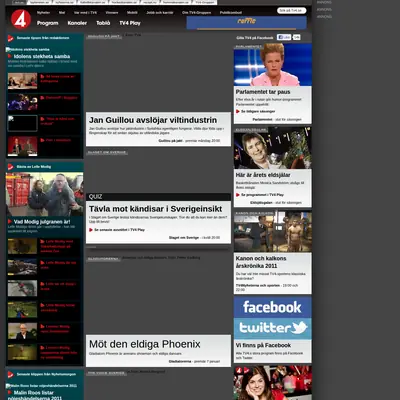400x400 pixels.
Task: Click the play icon on the fourth redaktionen clip title
Action: tap(42, 140)
